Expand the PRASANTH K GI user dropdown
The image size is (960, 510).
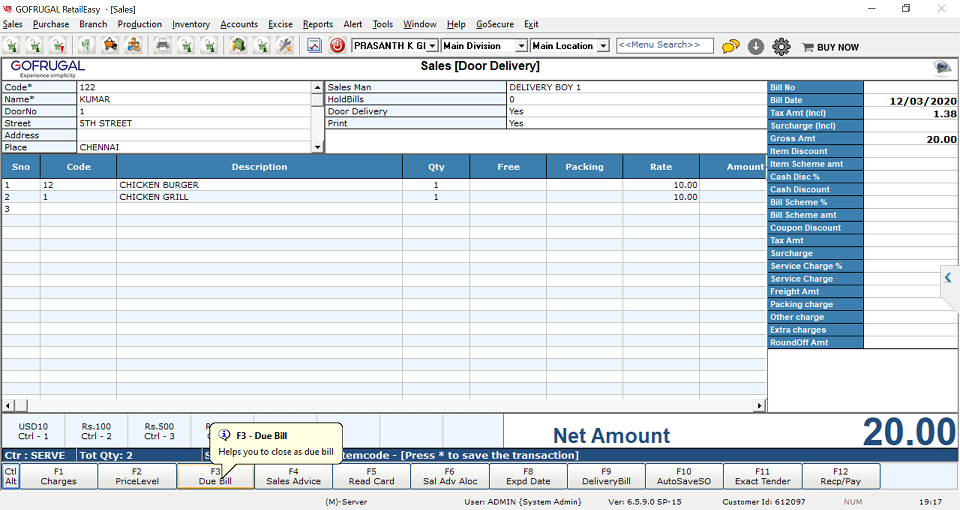click(432, 46)
